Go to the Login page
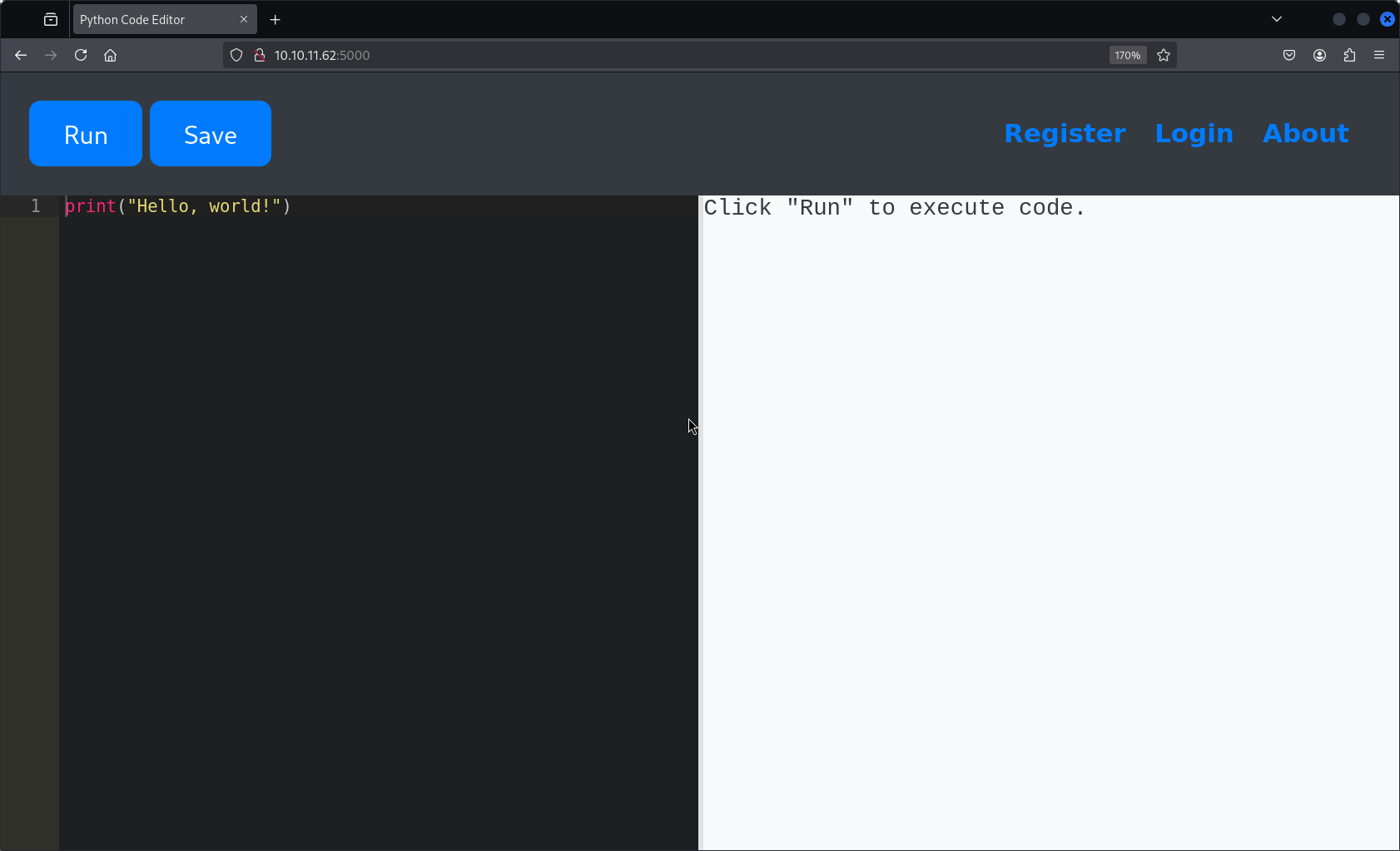The width and height of the screenshot is (1400, 851). click(1194, 134)
